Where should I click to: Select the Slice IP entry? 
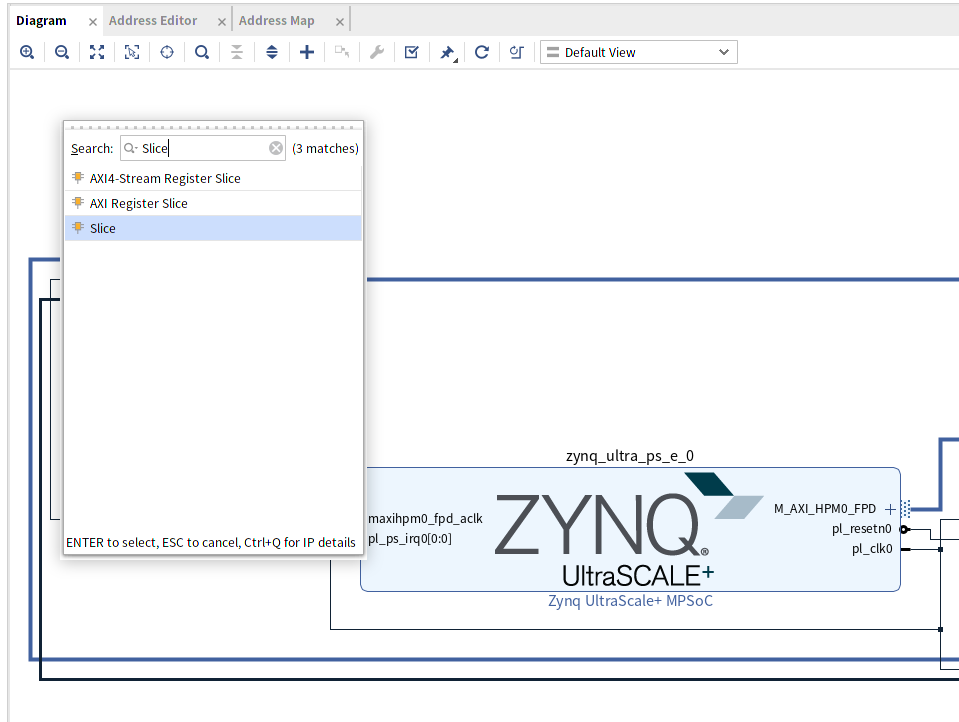click(213, 228)
